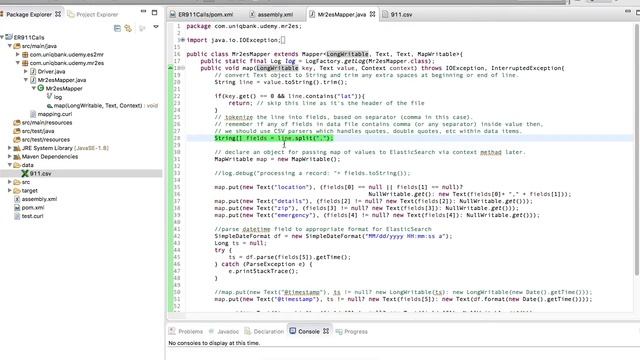Collapse the src/main/java source folder

pyautogui.click(x=10, y=46)
